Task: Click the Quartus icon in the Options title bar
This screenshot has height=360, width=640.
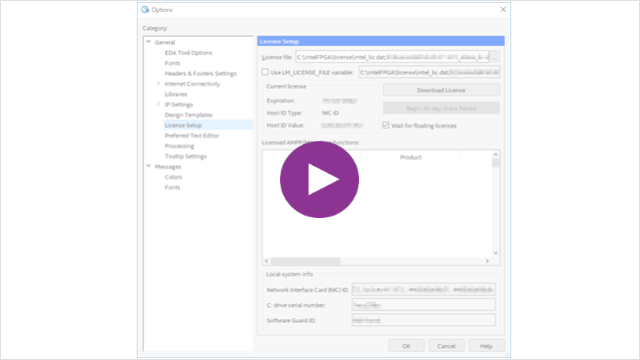Action: (145, 9)
